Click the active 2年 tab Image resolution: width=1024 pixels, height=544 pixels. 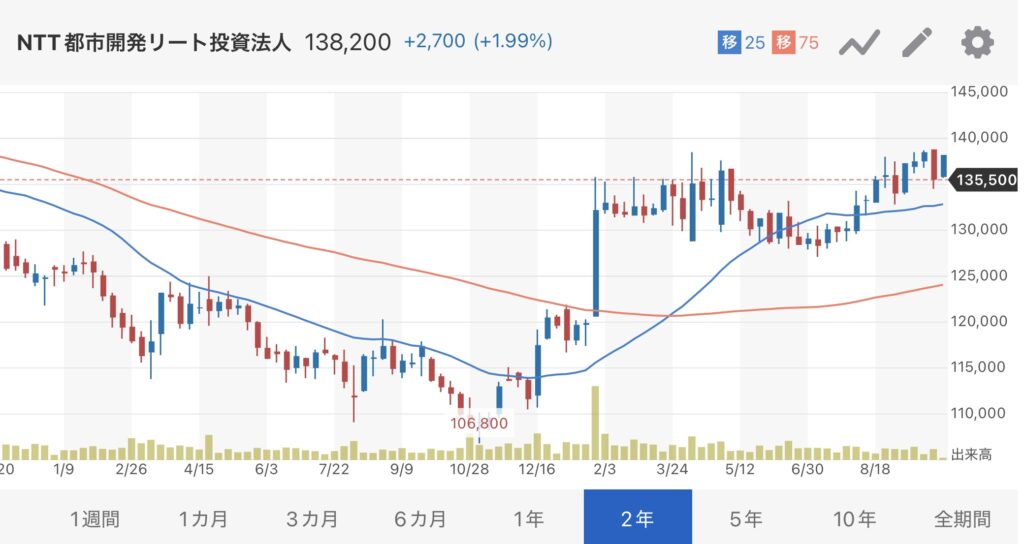click(637, 519)
